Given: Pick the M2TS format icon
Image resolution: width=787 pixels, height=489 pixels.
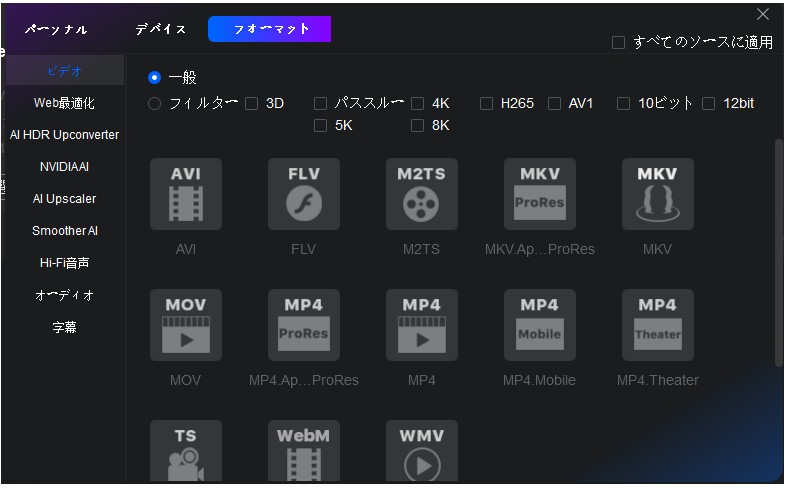Looking at the screenshot, I should 421,194.
